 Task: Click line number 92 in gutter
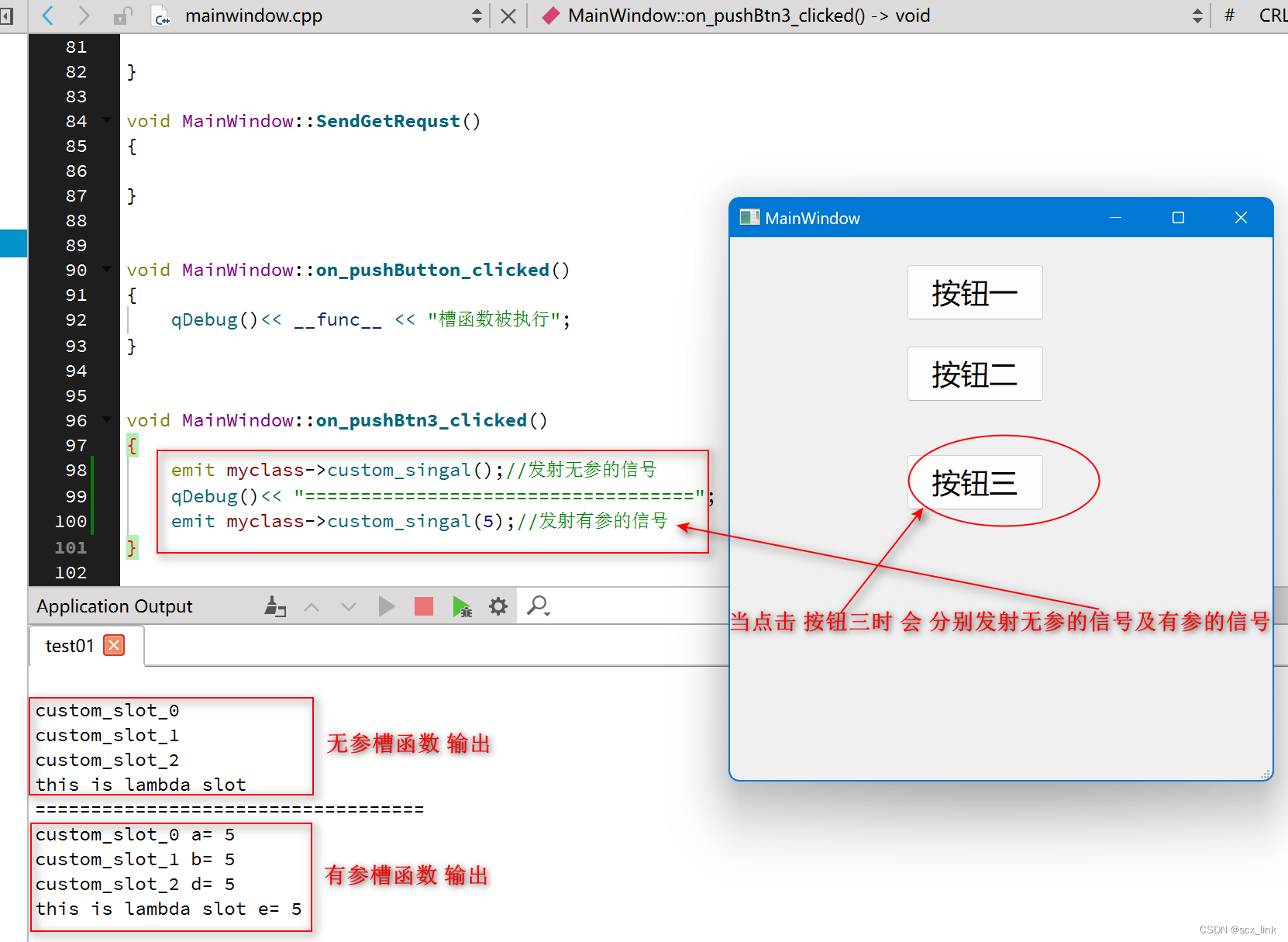76,319
